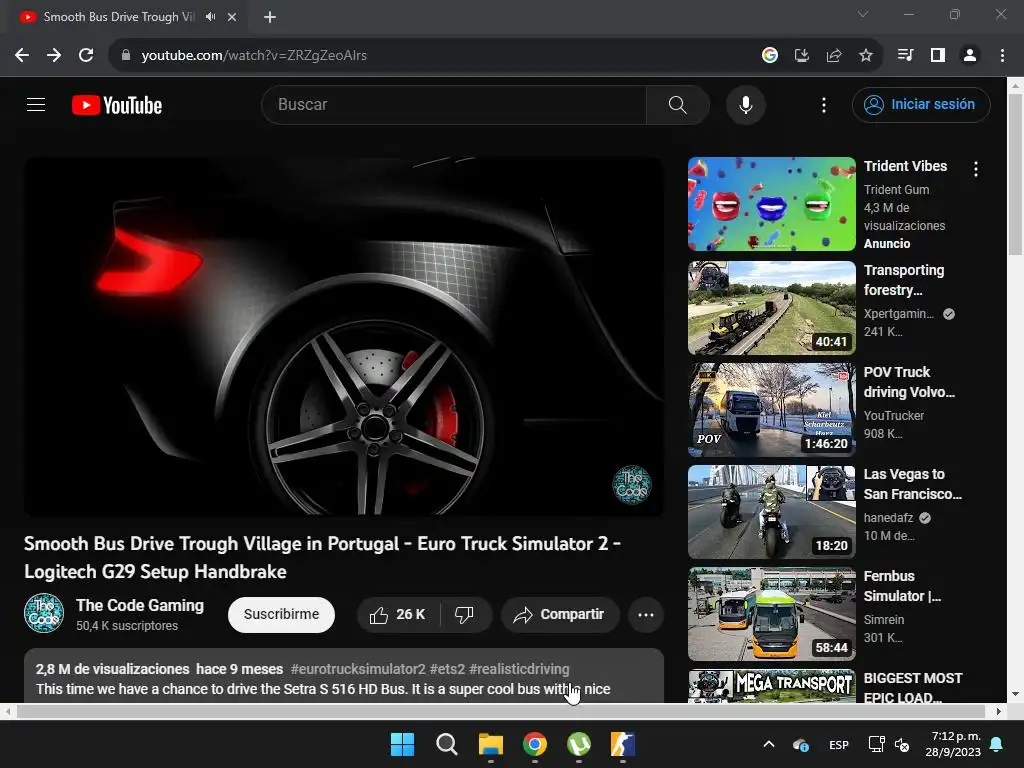Open Fernbus Simulator video title
Viewport: 1024px width, 768px height.
coord(902,586)
